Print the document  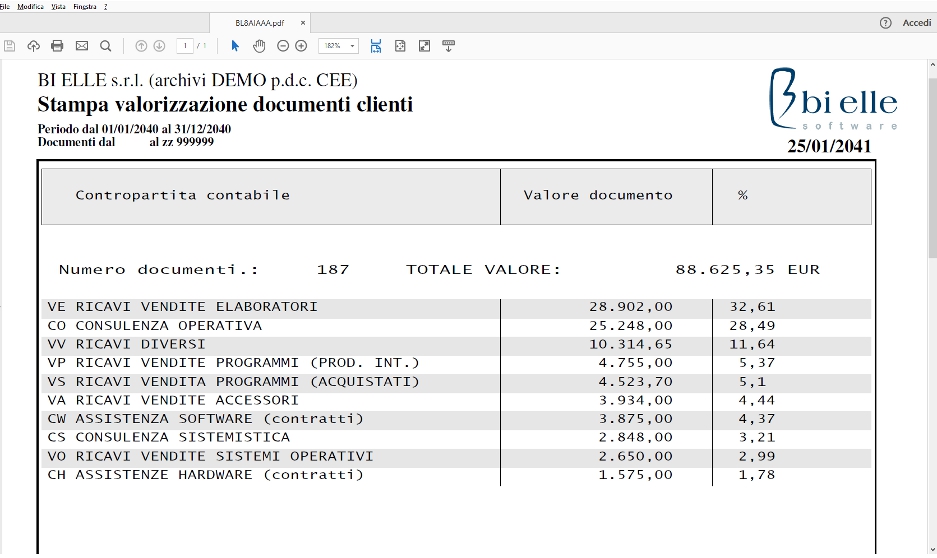[x=57, y=46]
